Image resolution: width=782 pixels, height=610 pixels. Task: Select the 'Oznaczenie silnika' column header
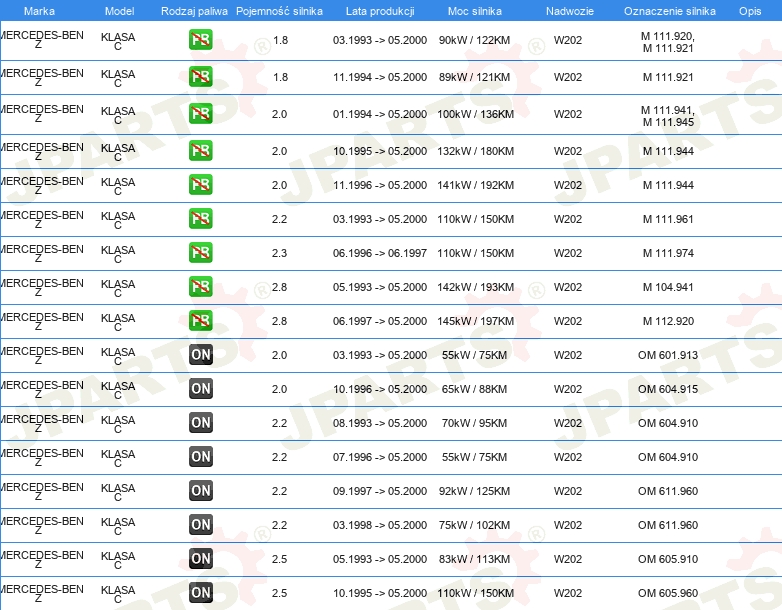click(x=669, y=11)
